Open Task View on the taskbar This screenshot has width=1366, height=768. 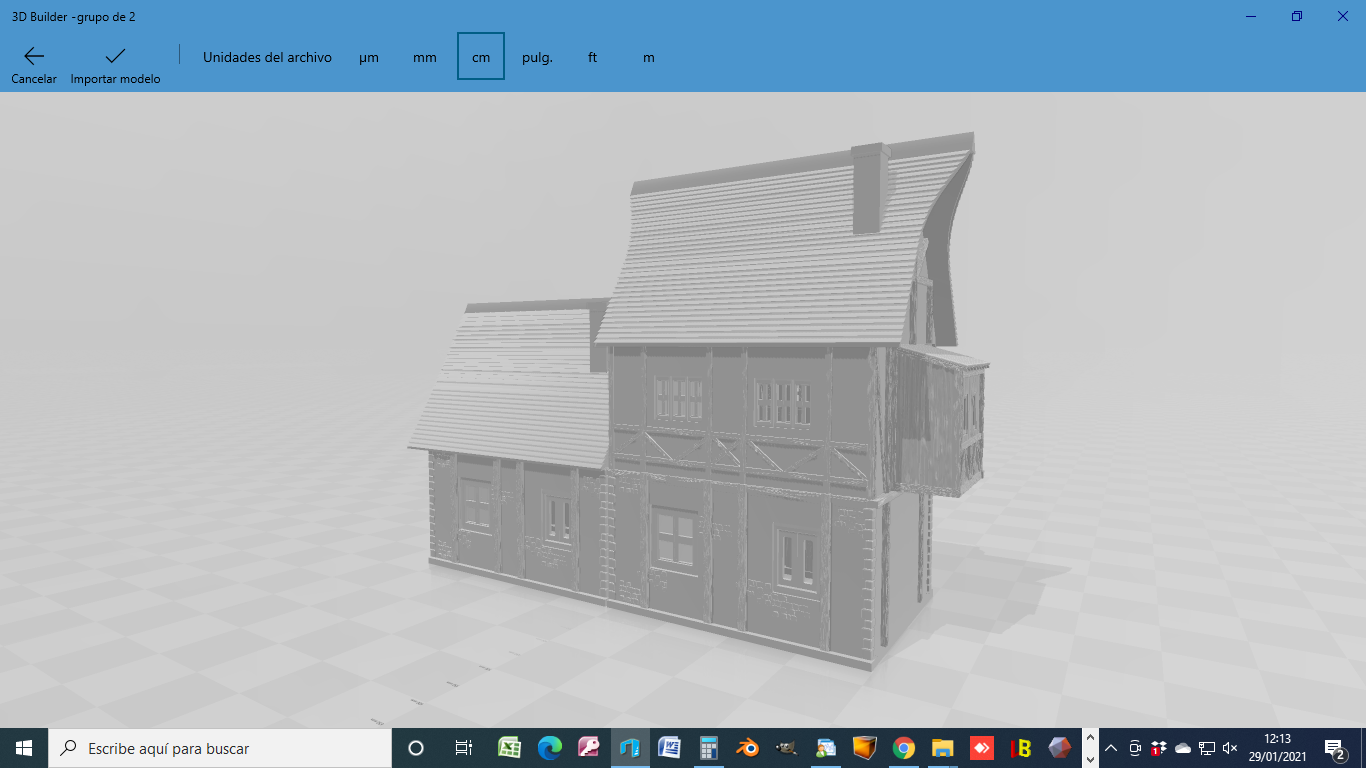click(463, 748)
